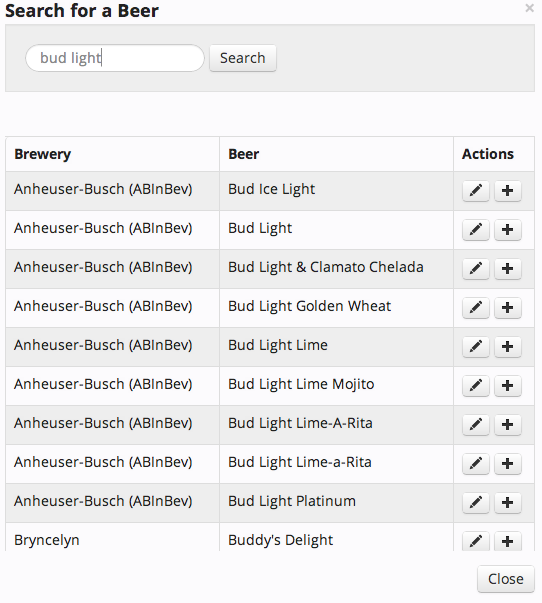Screen dimensions: 542x603
Task: Add Bud Light Lime Mojito
Action: pos(507,386)
